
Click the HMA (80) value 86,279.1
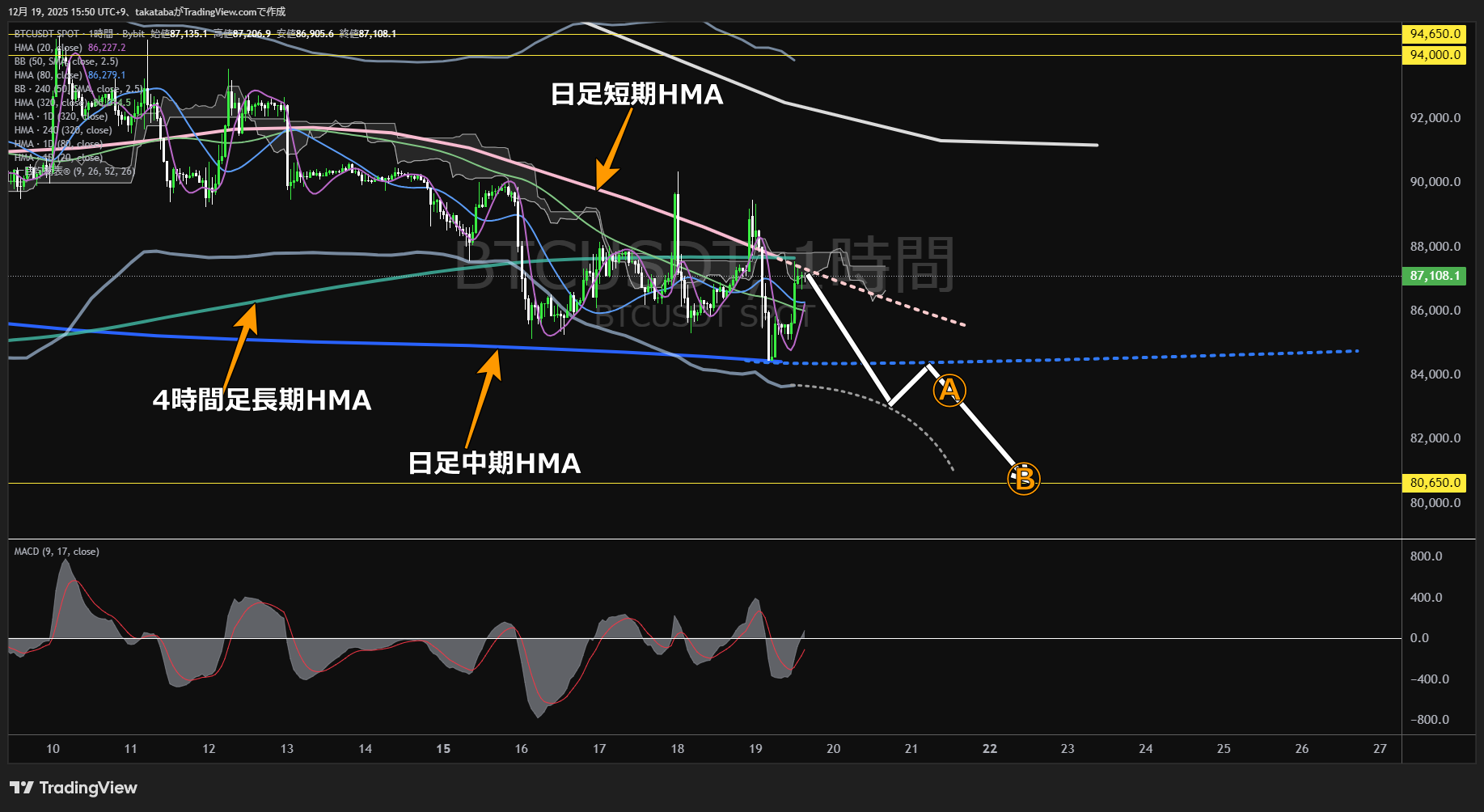(107, 75)
